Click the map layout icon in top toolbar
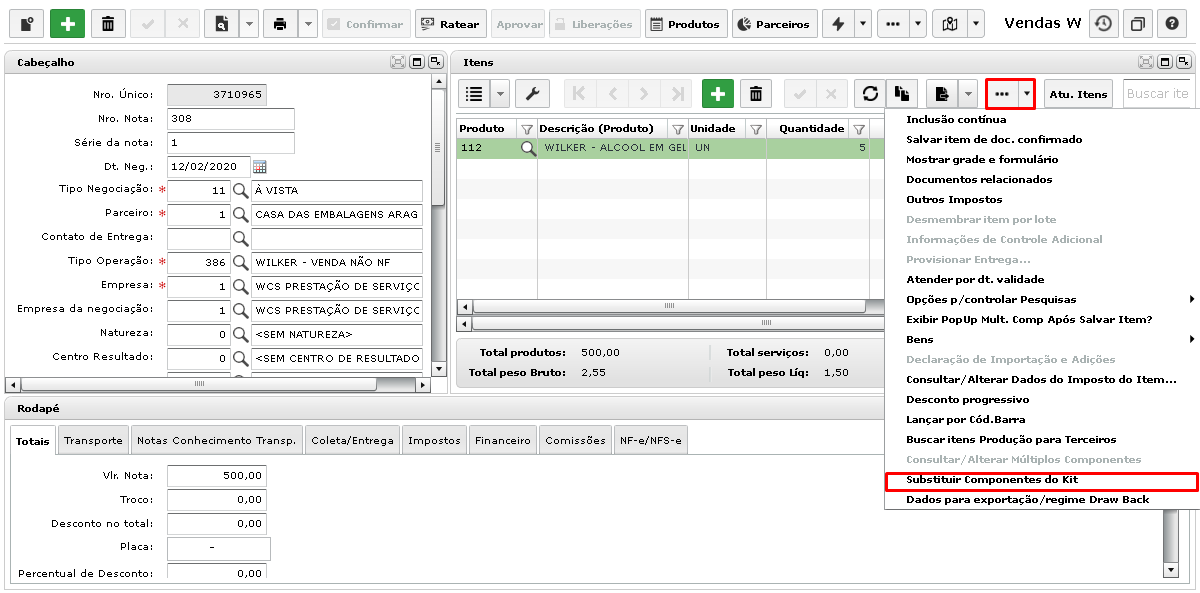The width and height of the screenshot is (1200, 593). [x=949, y=24]
